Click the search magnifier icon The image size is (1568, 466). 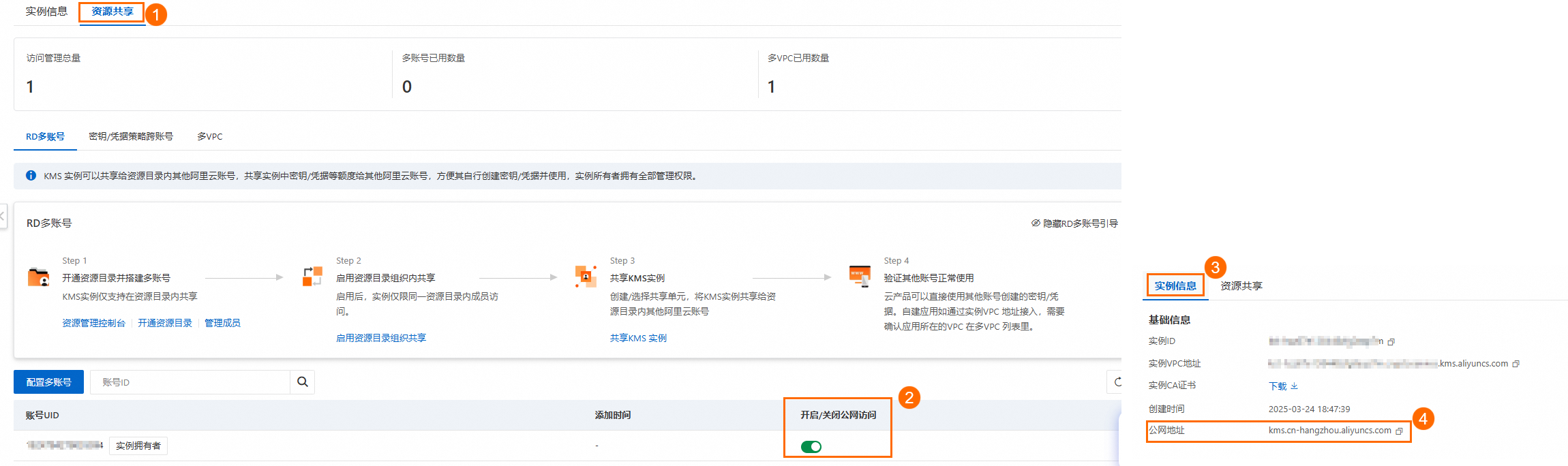(302, 382)
